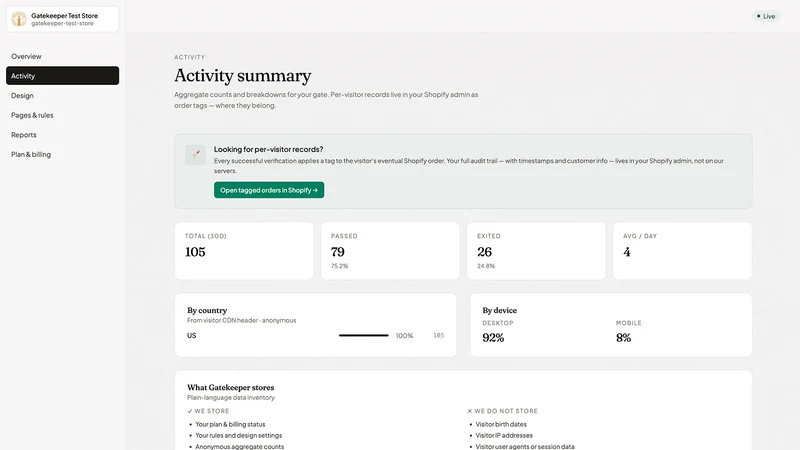
Task: Select the Passed 79 stat card
Action: [x=390, y=251]
